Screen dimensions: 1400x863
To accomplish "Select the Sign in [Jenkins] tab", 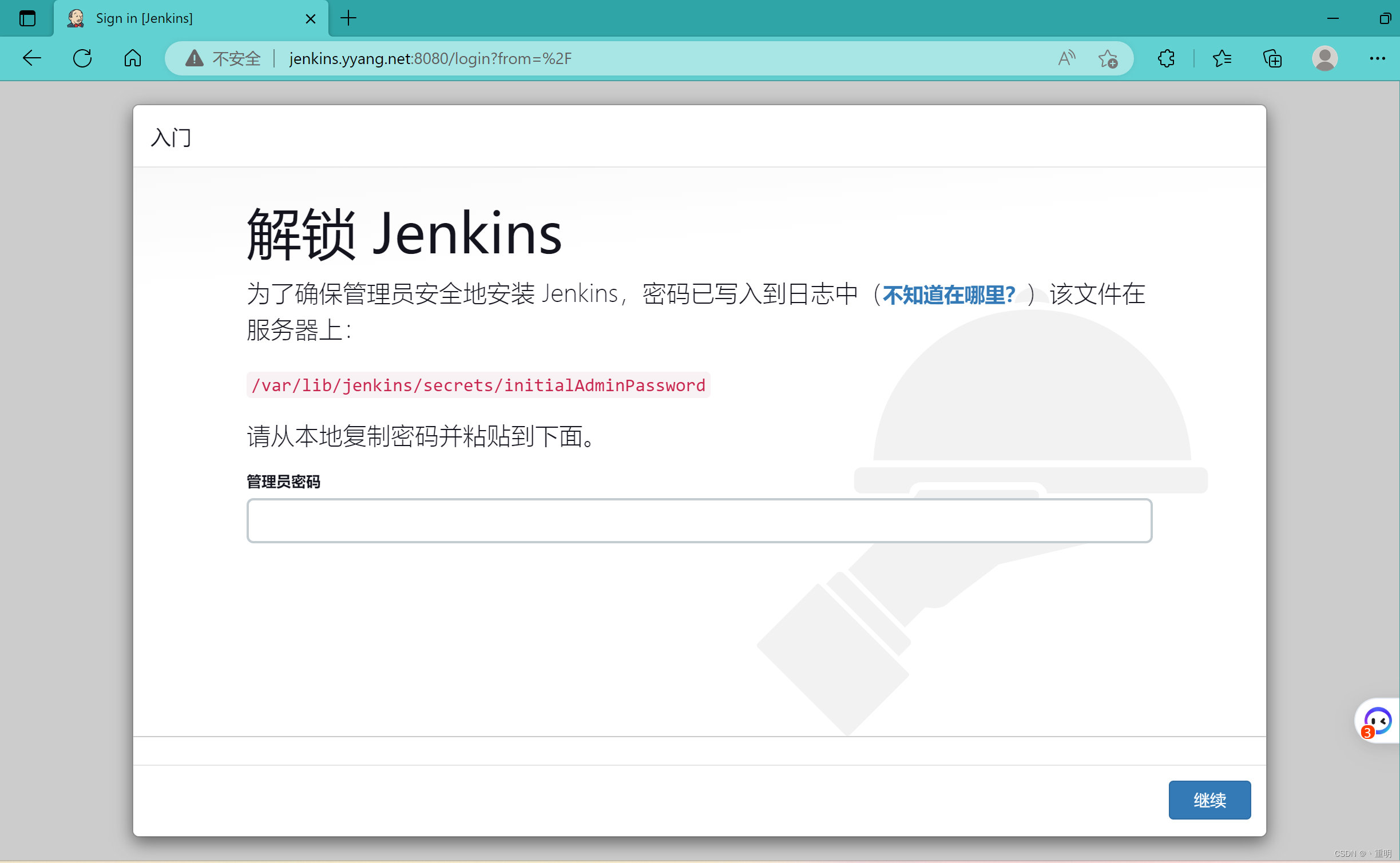I will 191,18.
